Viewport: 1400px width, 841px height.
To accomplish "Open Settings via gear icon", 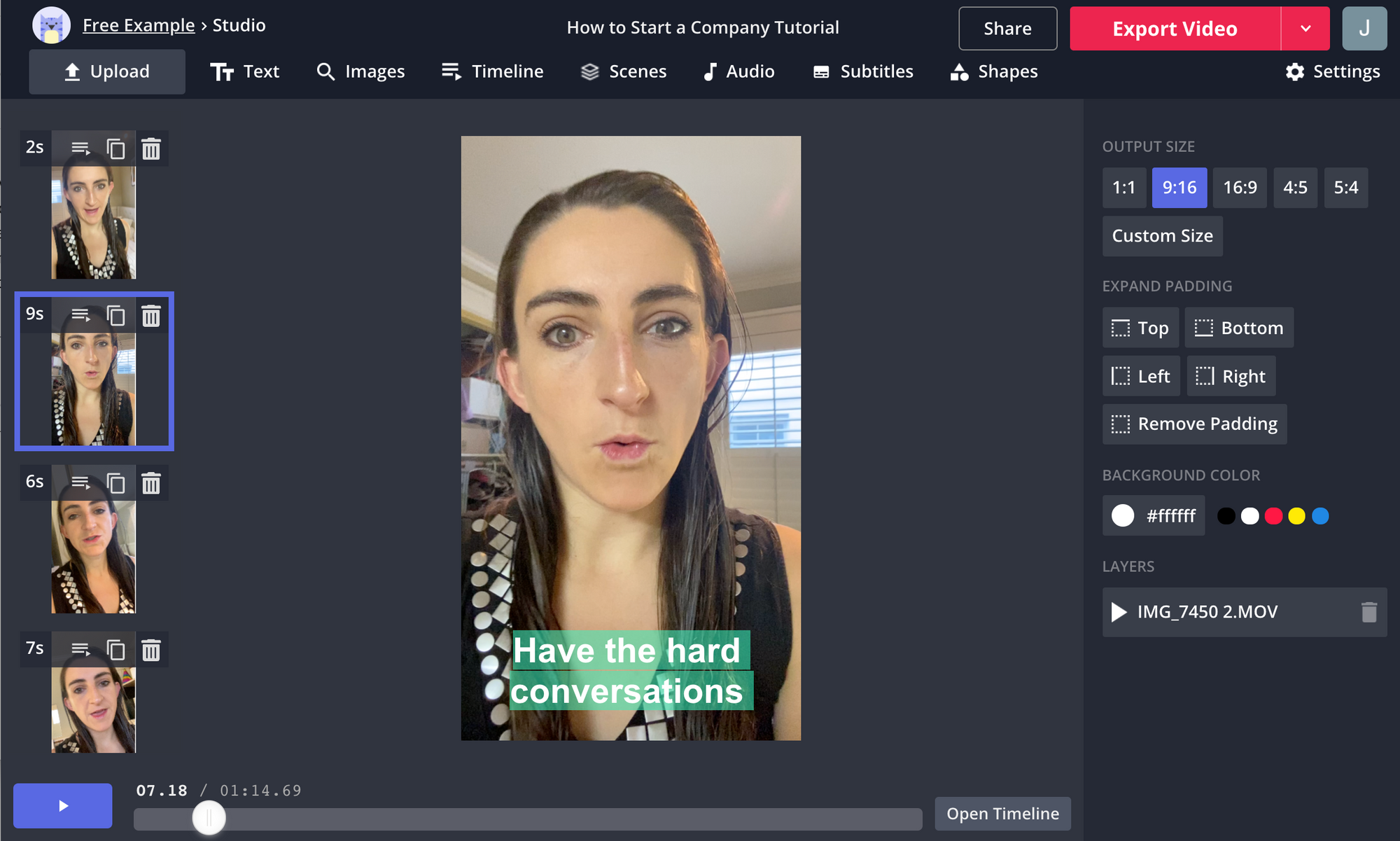I will pyautogui.click(x=1295, y=71).
